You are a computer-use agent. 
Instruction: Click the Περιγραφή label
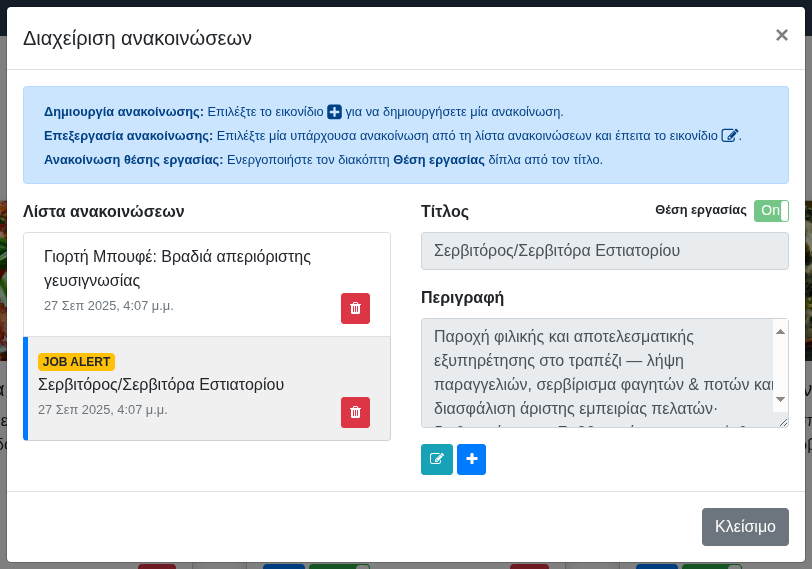click(x=462, y=298)
